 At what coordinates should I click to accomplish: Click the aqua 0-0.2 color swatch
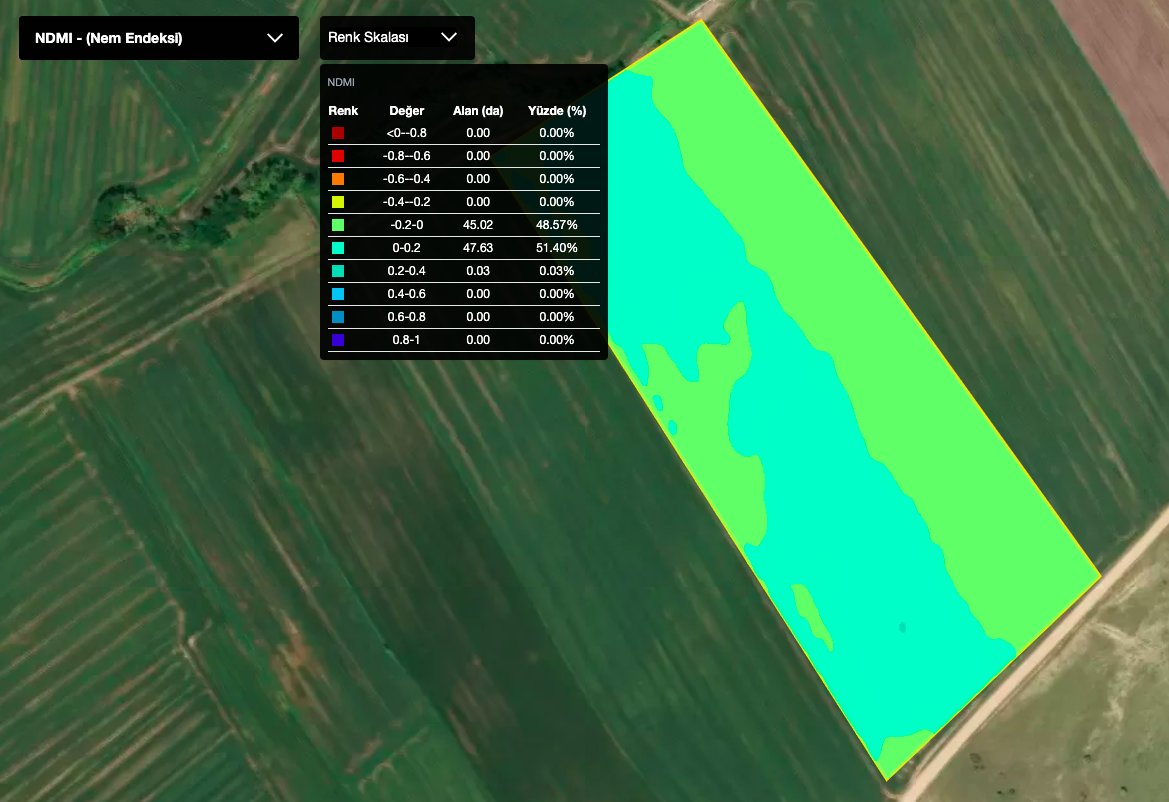(338, 248)
